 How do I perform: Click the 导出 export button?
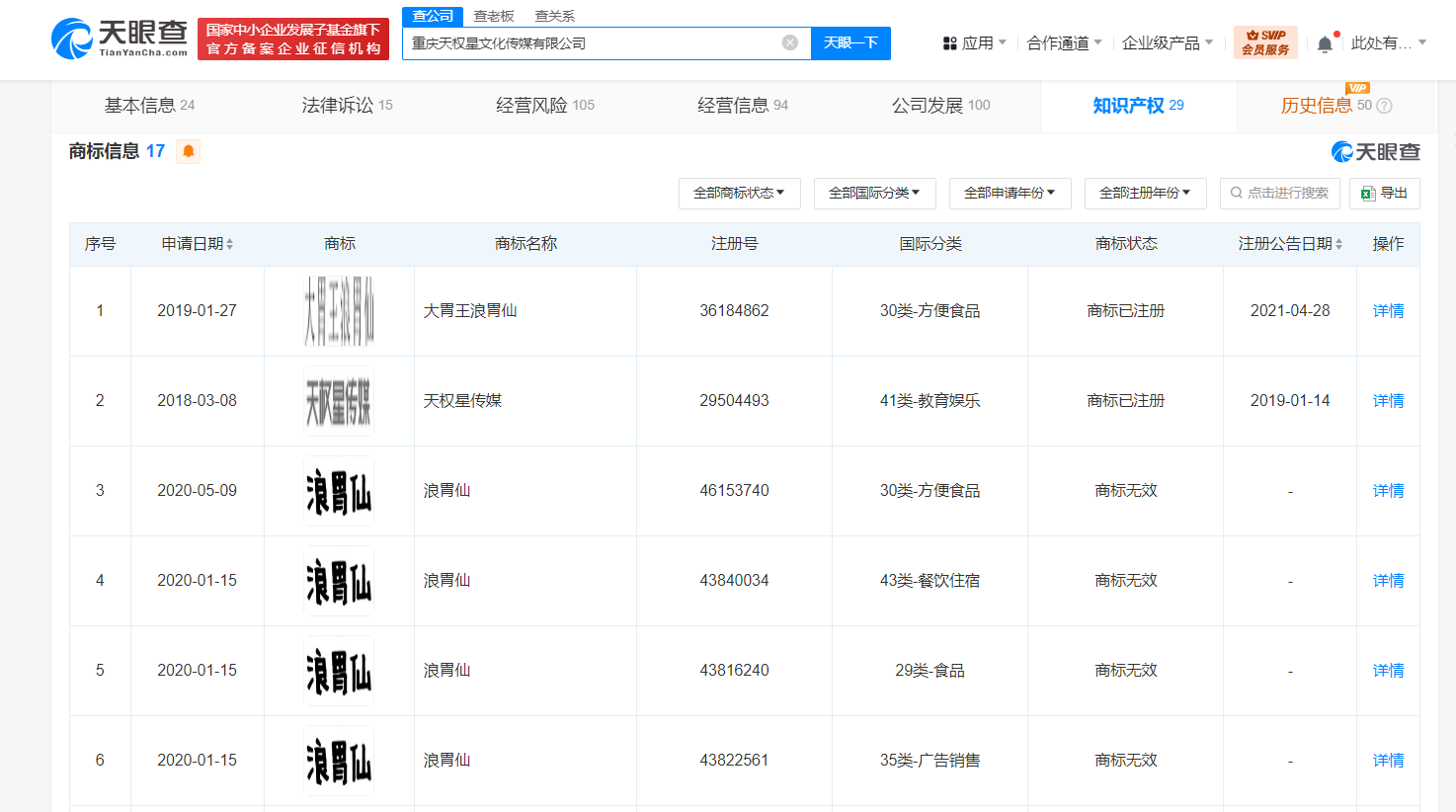(x=1384, y=193)
